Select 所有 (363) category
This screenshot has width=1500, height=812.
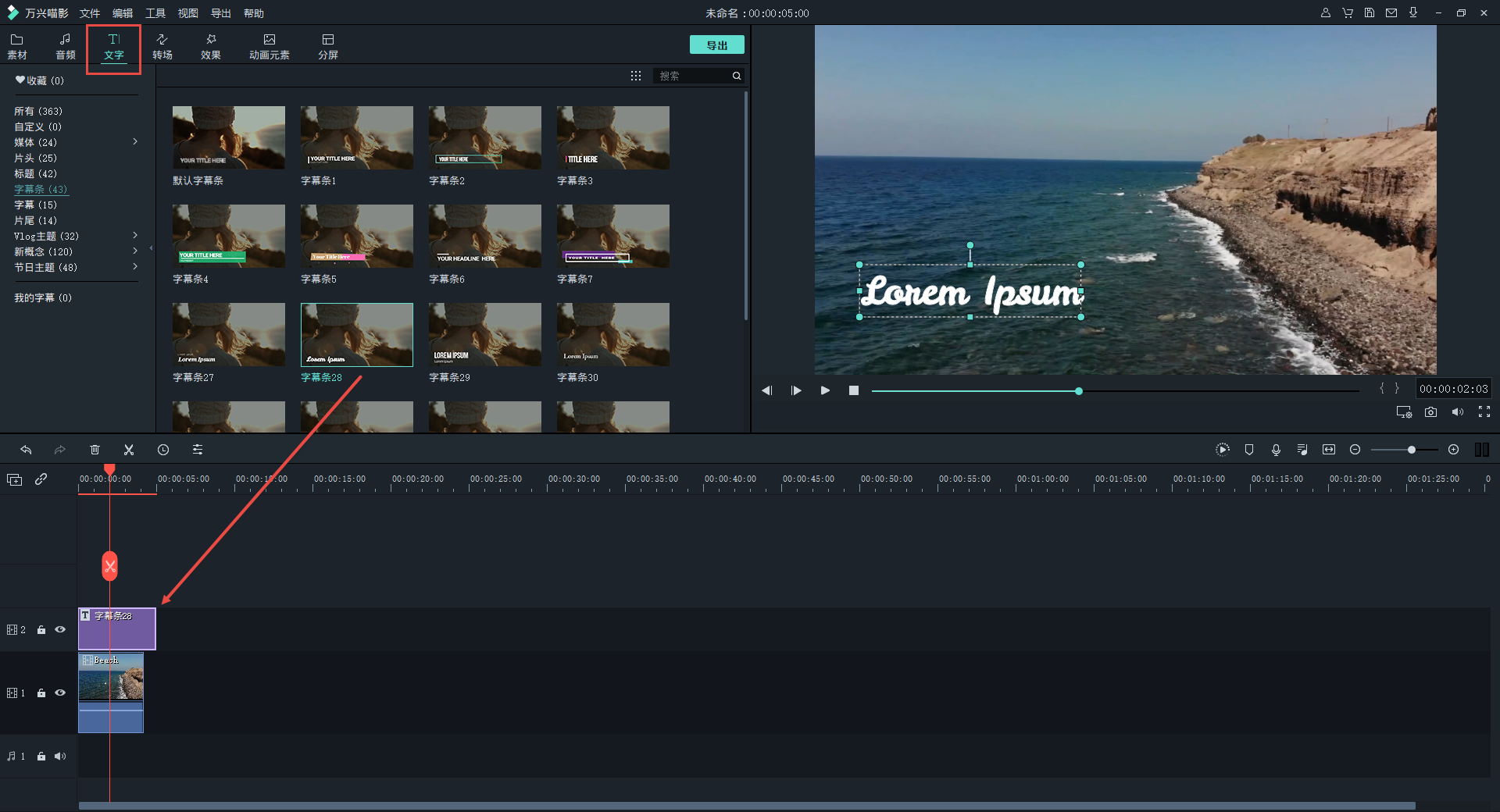(x=38, y=111)
